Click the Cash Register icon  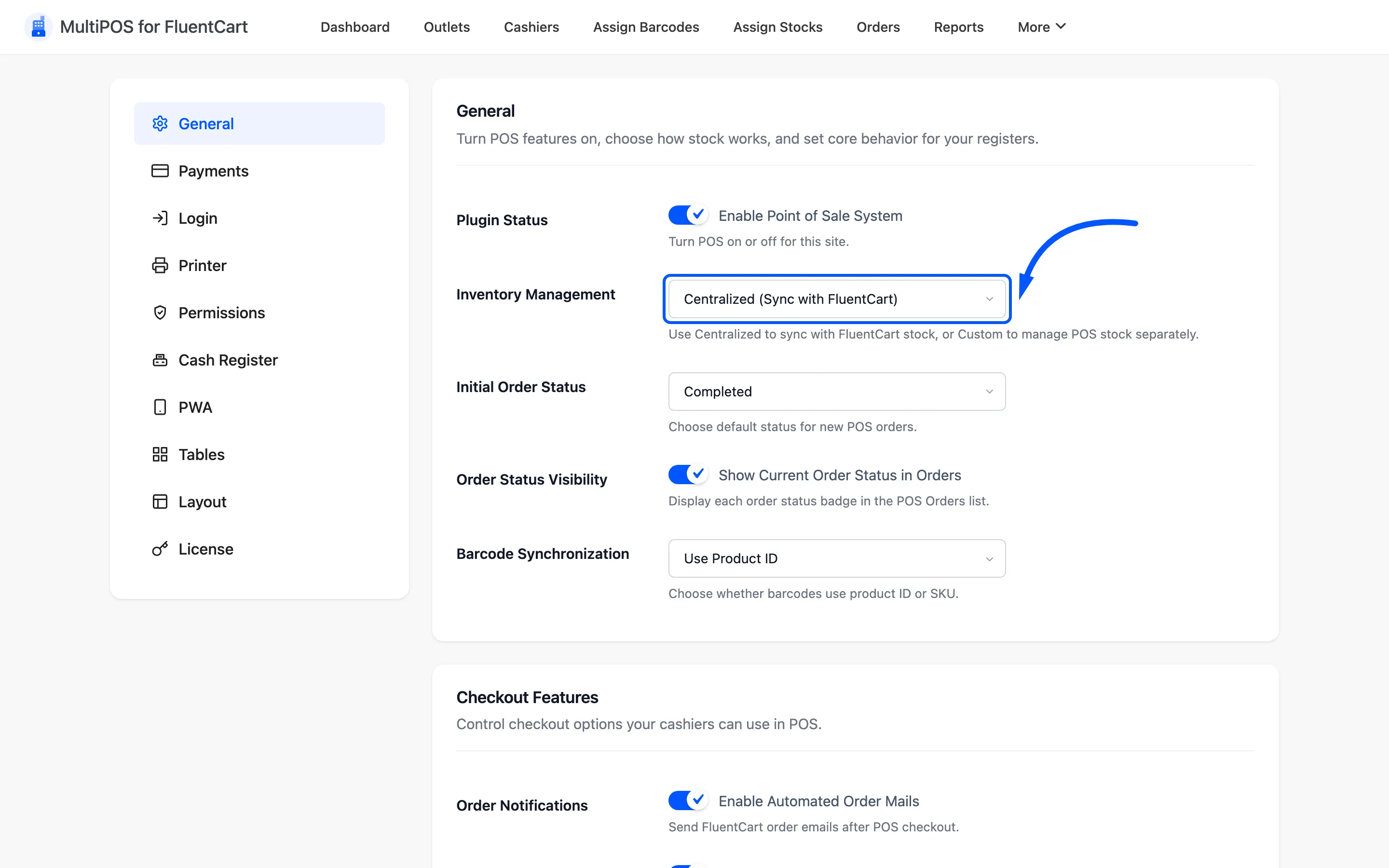(x=160, y=360)
